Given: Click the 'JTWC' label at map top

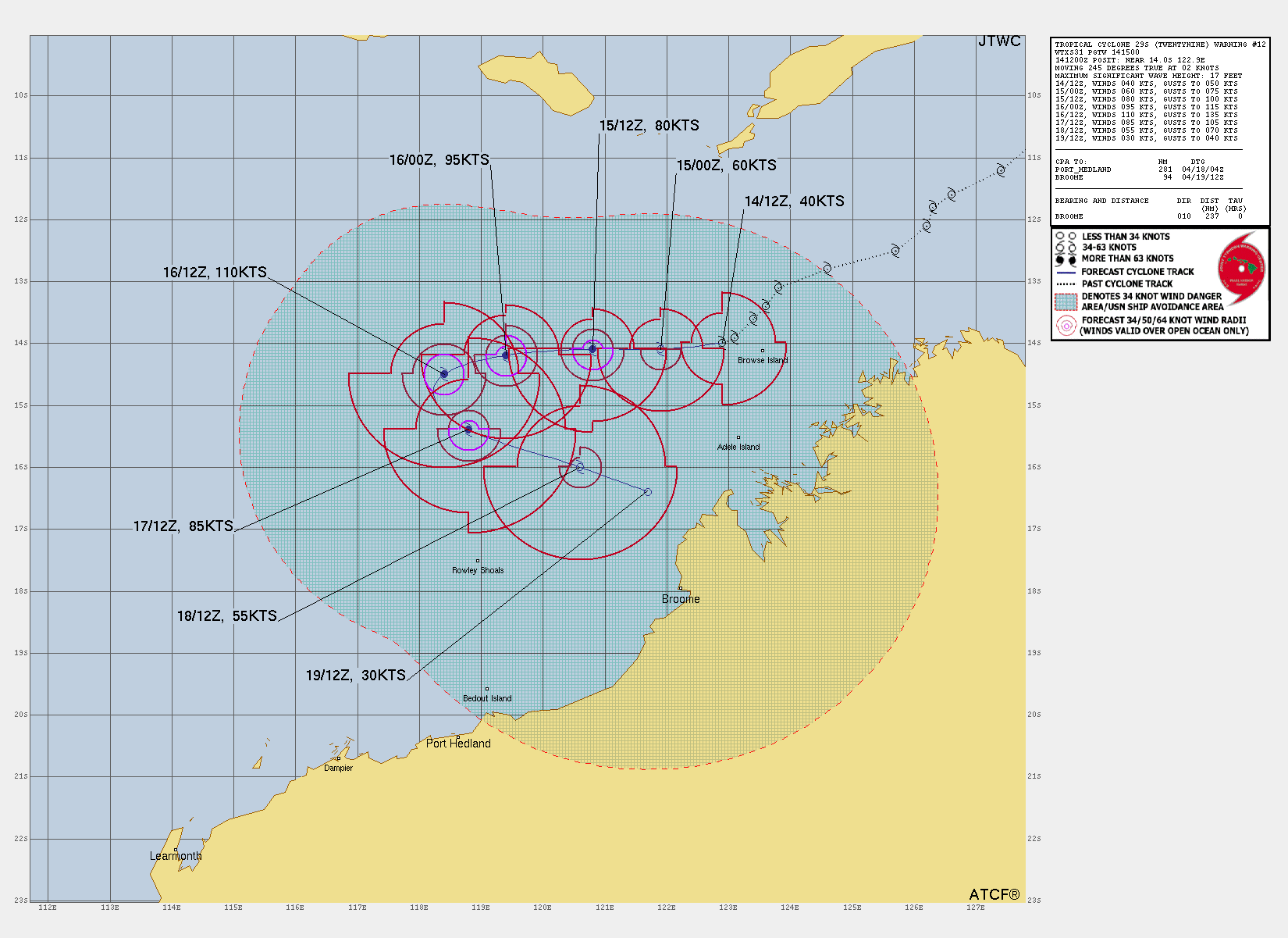Looking at the screenshot, I should click(x=999, y=41).
